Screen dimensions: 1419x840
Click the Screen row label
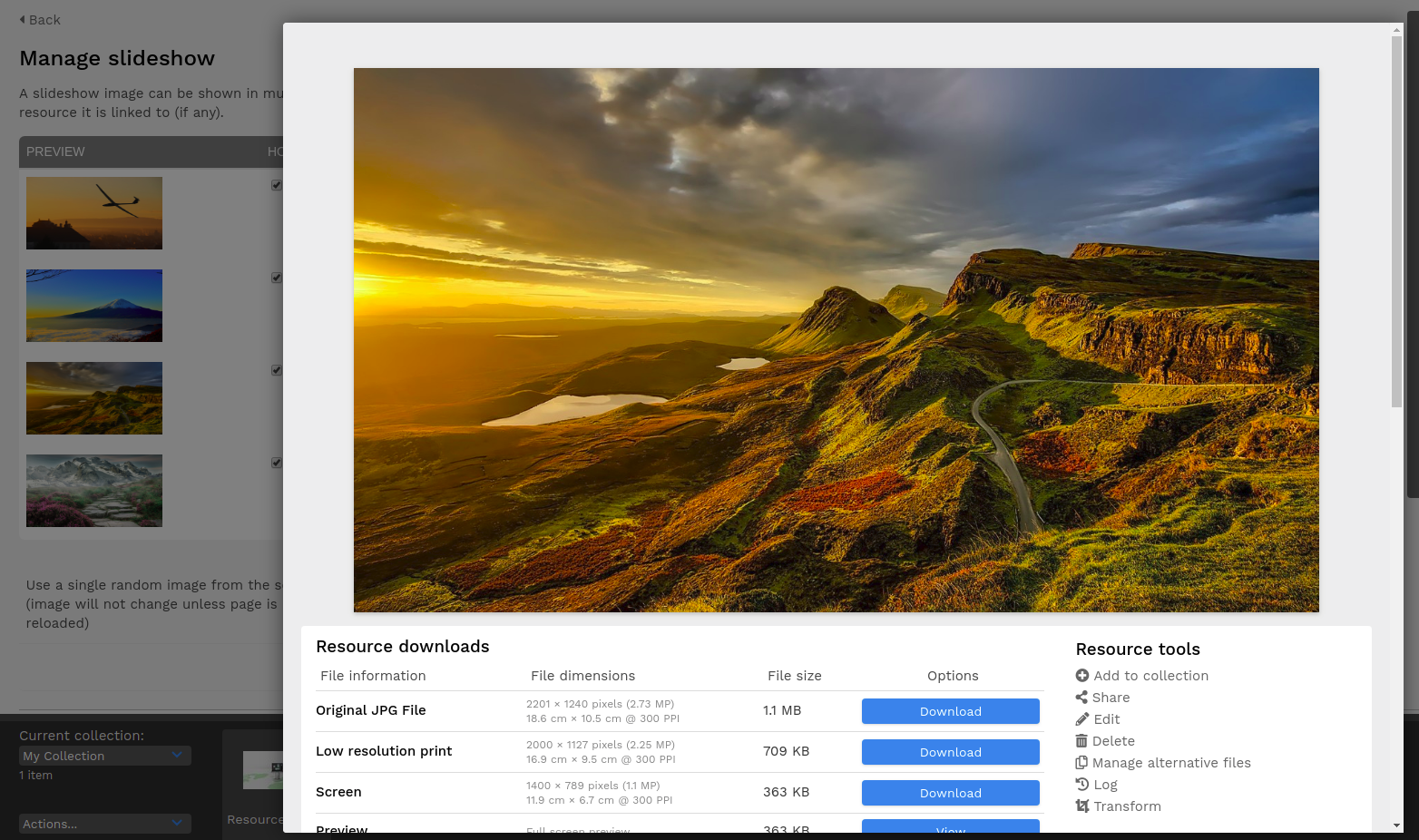pos(338,792)
